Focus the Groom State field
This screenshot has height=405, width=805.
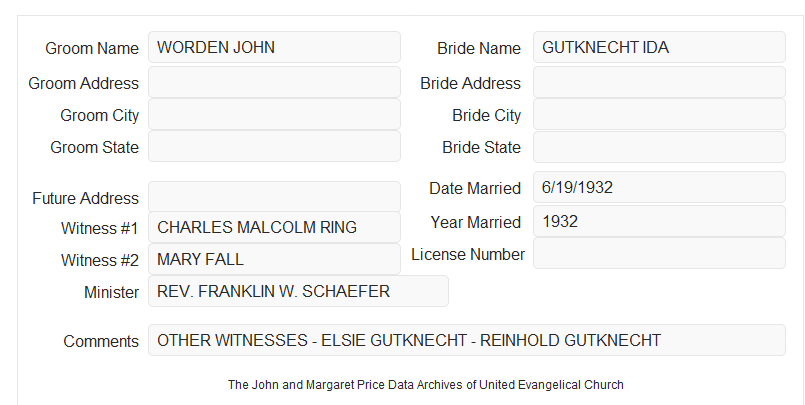pos(274,146)
